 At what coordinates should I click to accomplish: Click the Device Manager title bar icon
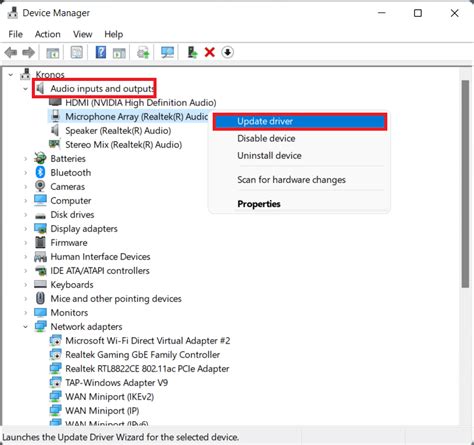12,13
